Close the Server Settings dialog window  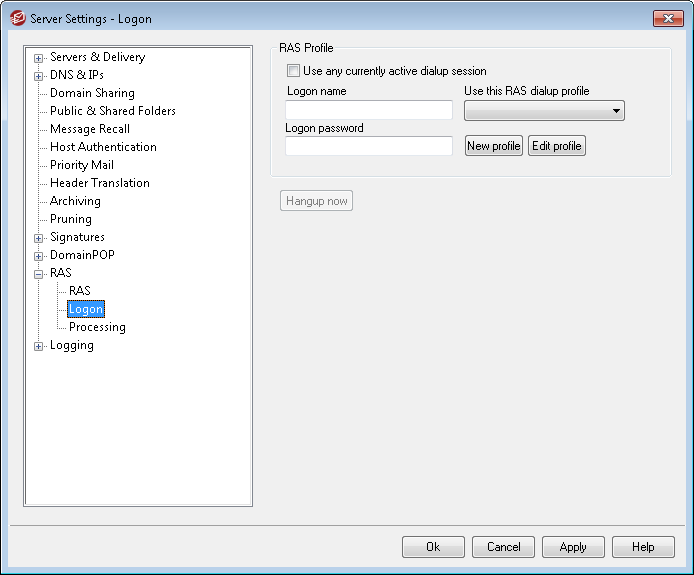667,19
